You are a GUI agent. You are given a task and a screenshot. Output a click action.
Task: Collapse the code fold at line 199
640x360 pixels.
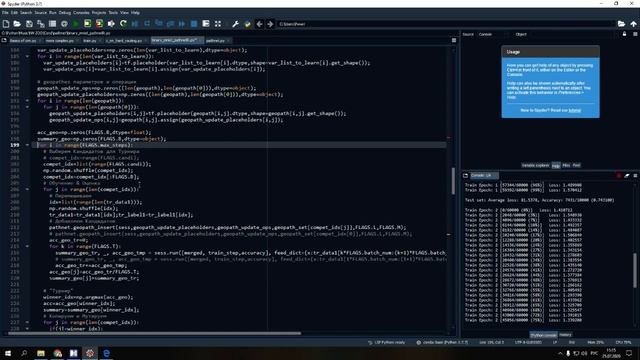[x=27, y=145]
